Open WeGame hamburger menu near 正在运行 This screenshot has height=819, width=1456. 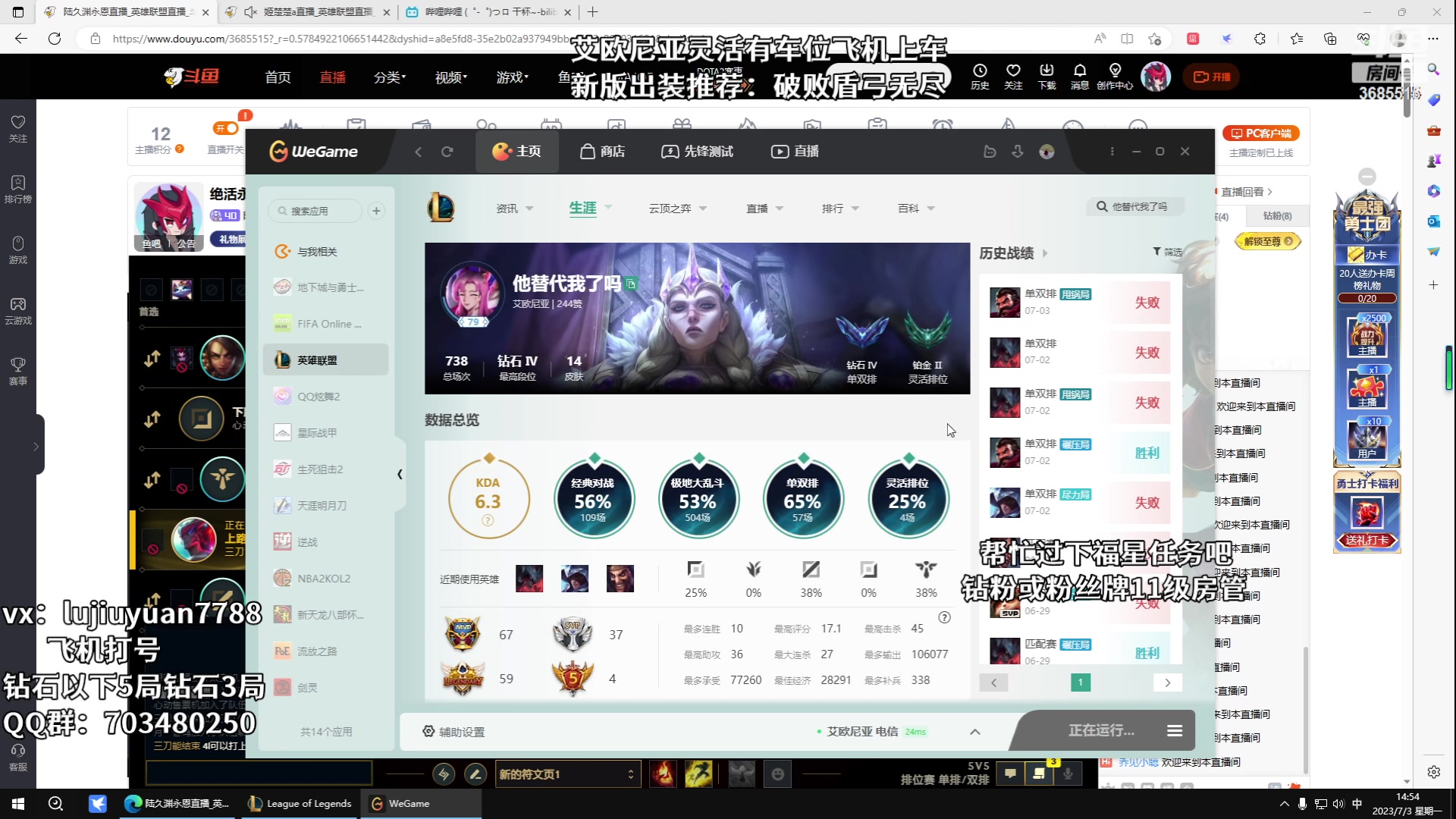(x=1175, y=730)
